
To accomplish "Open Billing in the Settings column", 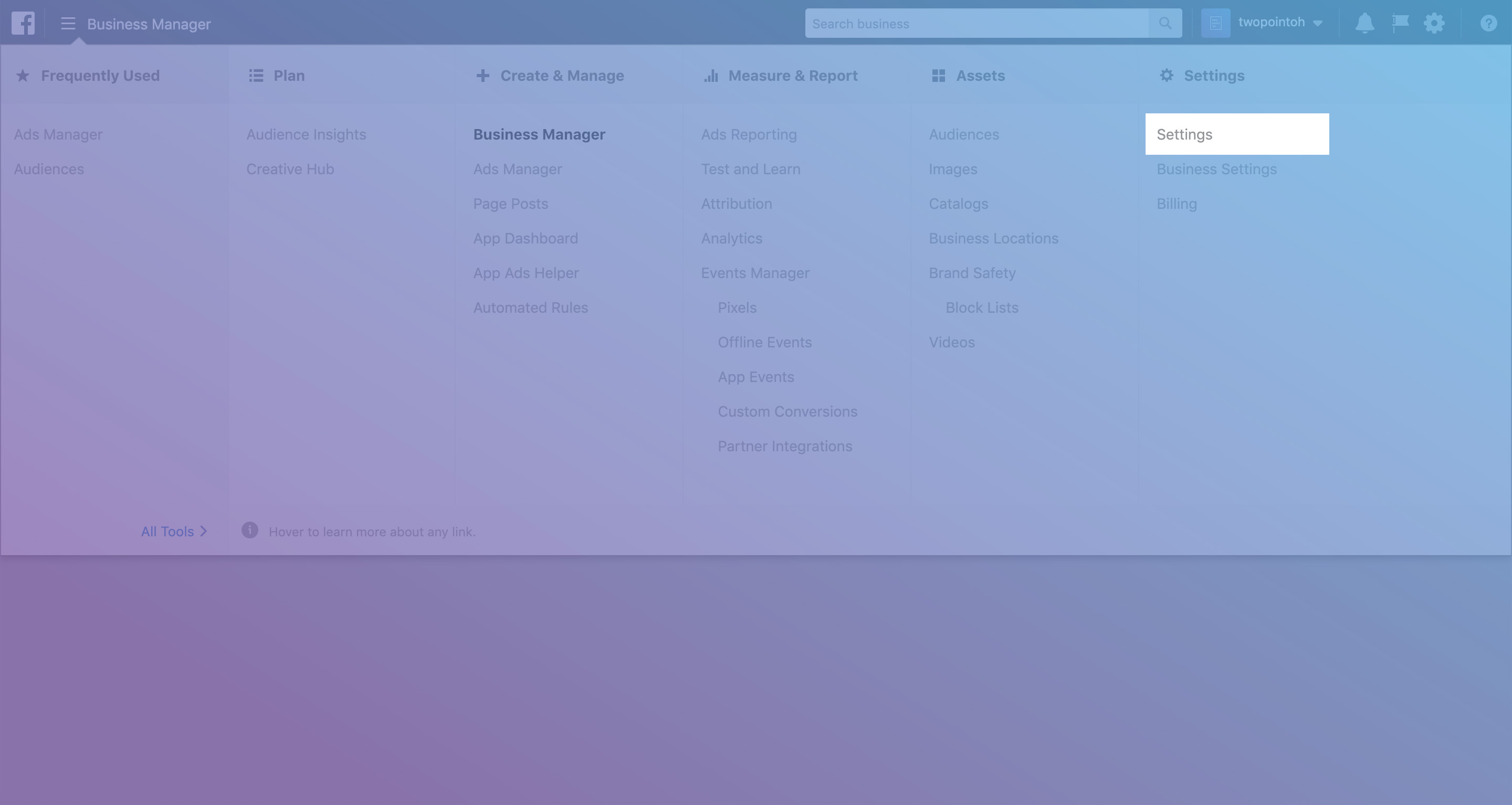I will point(1176,204).
